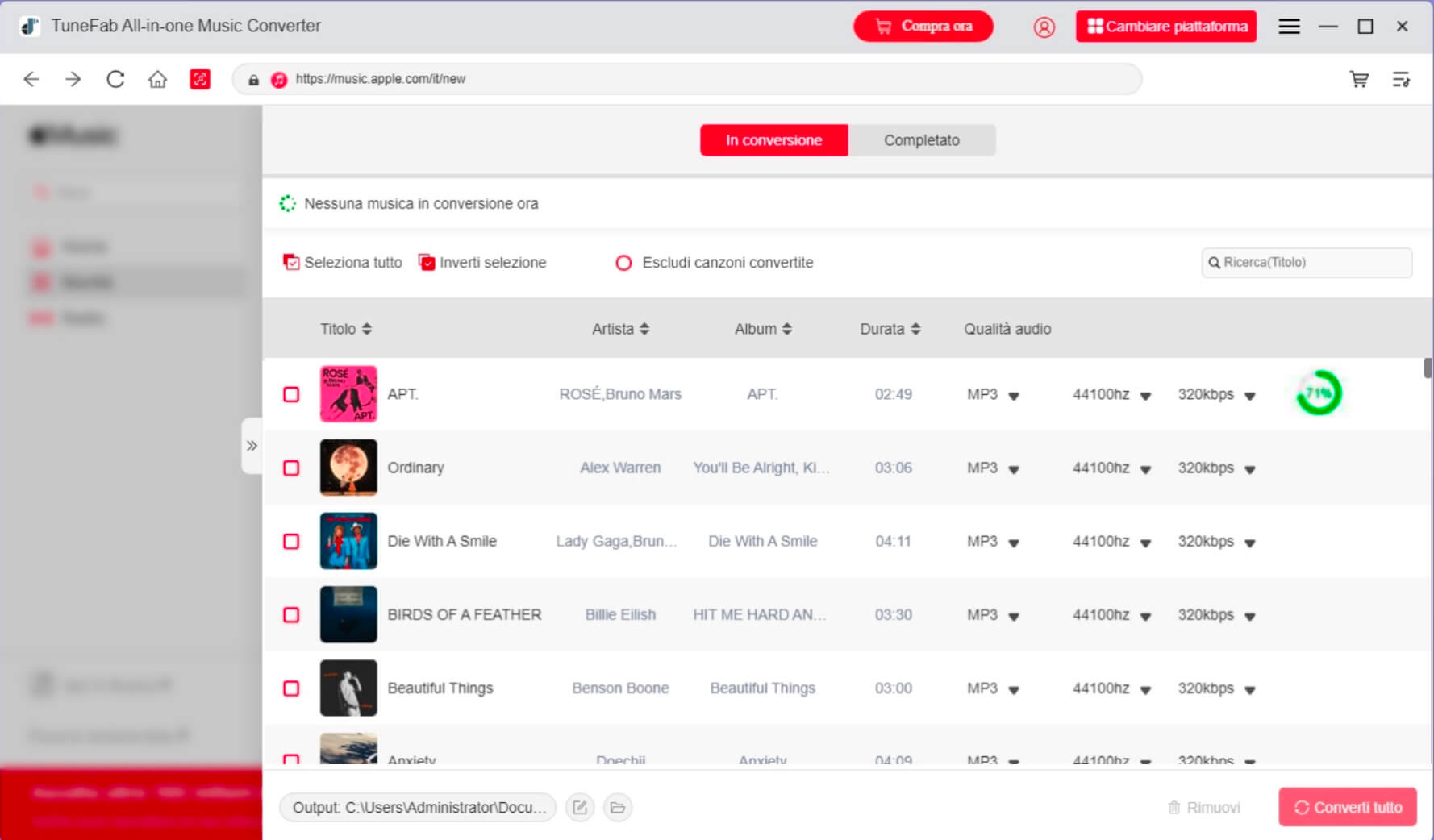Switch to the Completato tab
Image resolution: width=1434 pixels, height=840 pixels.
coord(921,140)
